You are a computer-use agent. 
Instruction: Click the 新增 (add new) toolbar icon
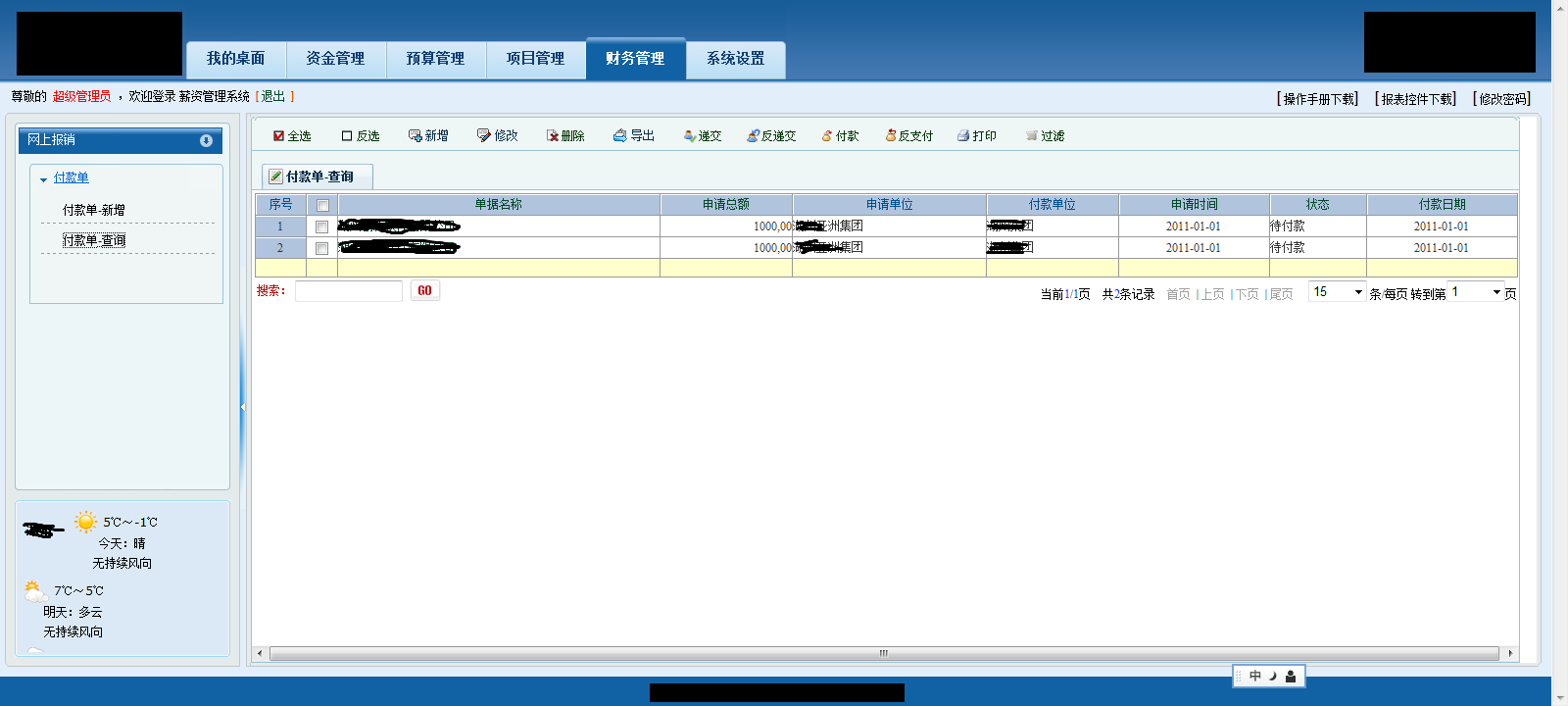pyautogui.click(x=416, y=136)
